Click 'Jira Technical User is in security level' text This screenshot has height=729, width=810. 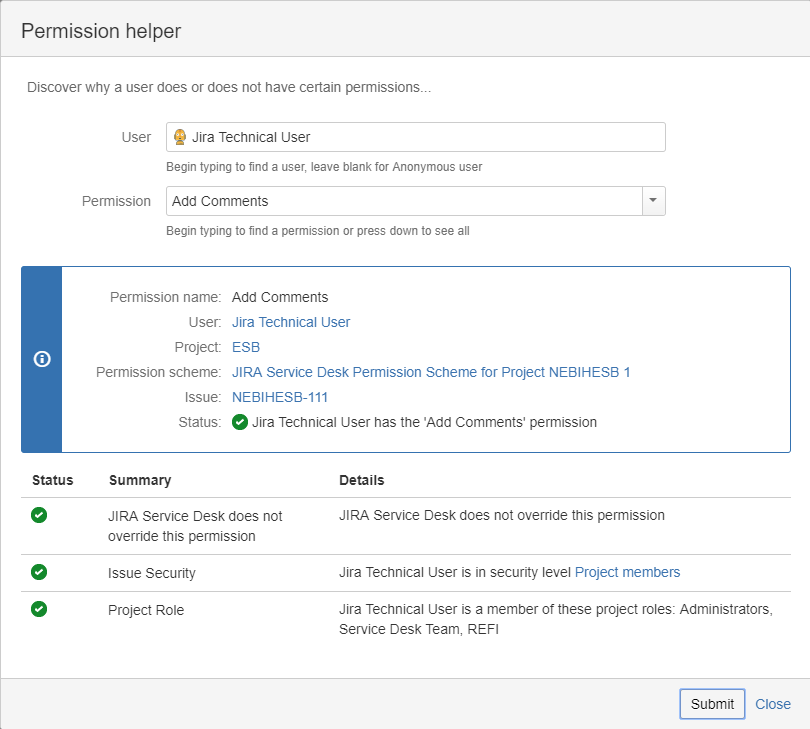tap(455, 572)
